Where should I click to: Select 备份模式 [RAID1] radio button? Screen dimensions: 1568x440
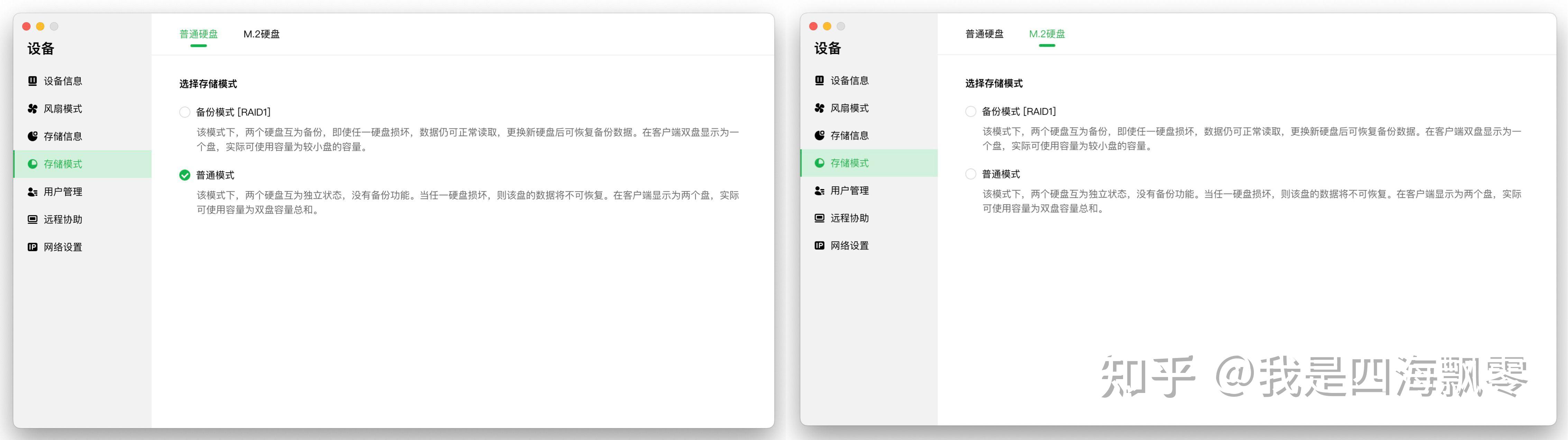pos(184,112)
